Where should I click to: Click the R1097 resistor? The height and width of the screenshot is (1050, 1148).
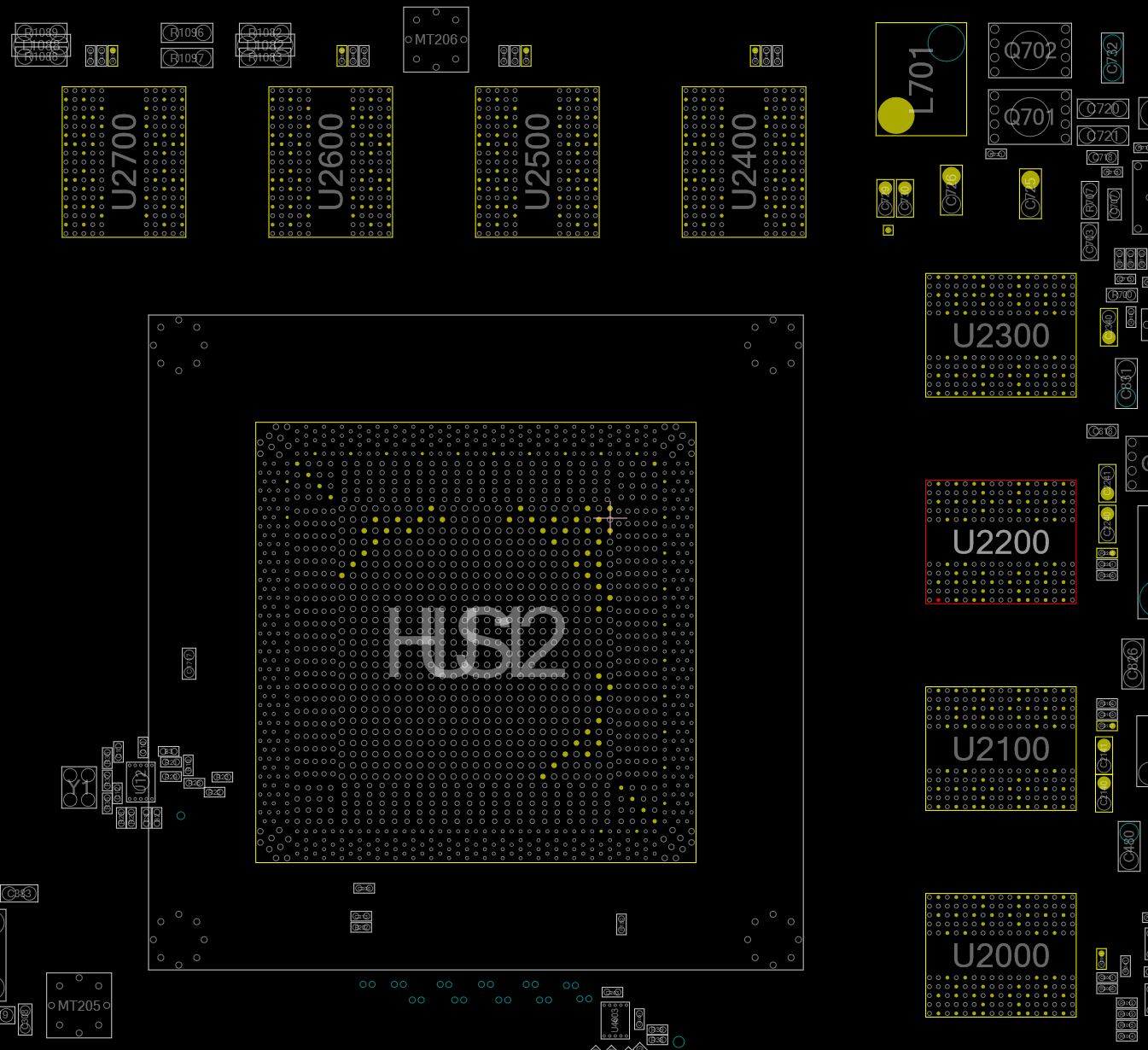187,58
